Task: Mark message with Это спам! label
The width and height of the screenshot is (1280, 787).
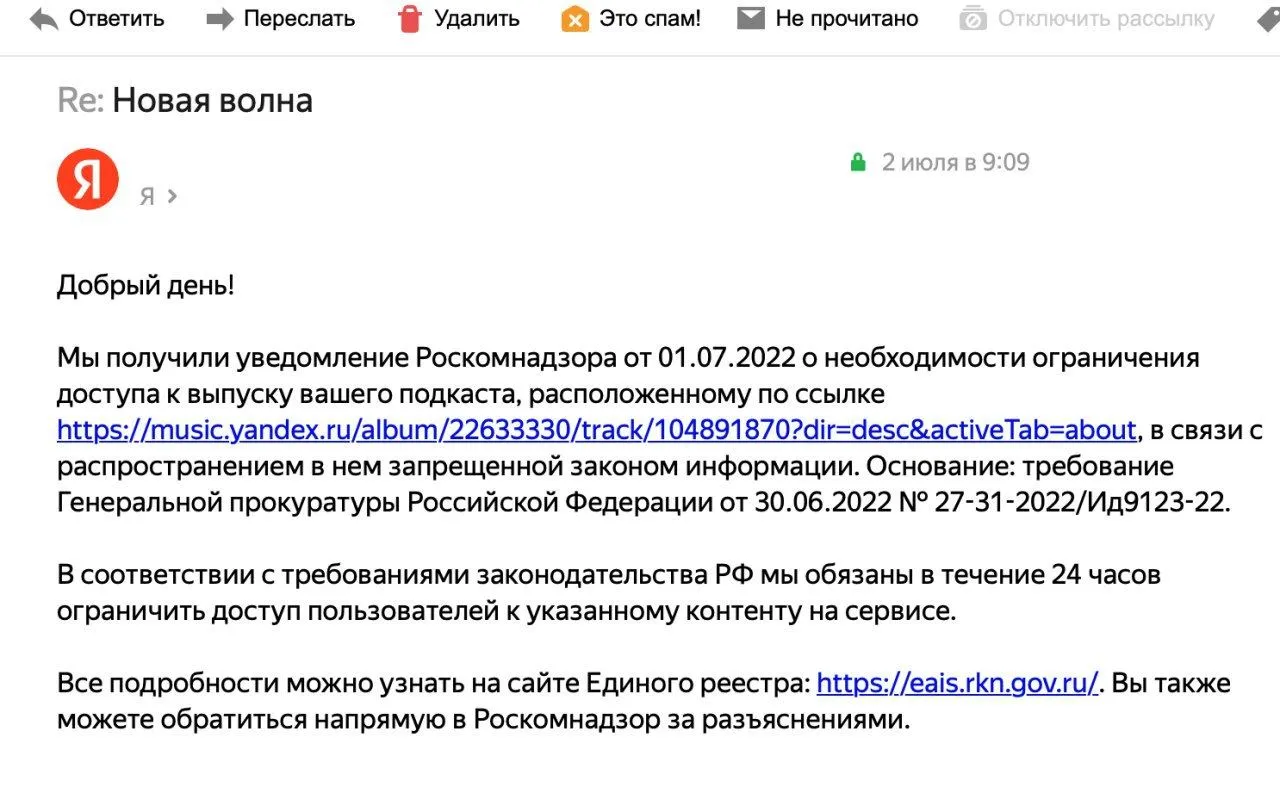Action: [650, 18]
